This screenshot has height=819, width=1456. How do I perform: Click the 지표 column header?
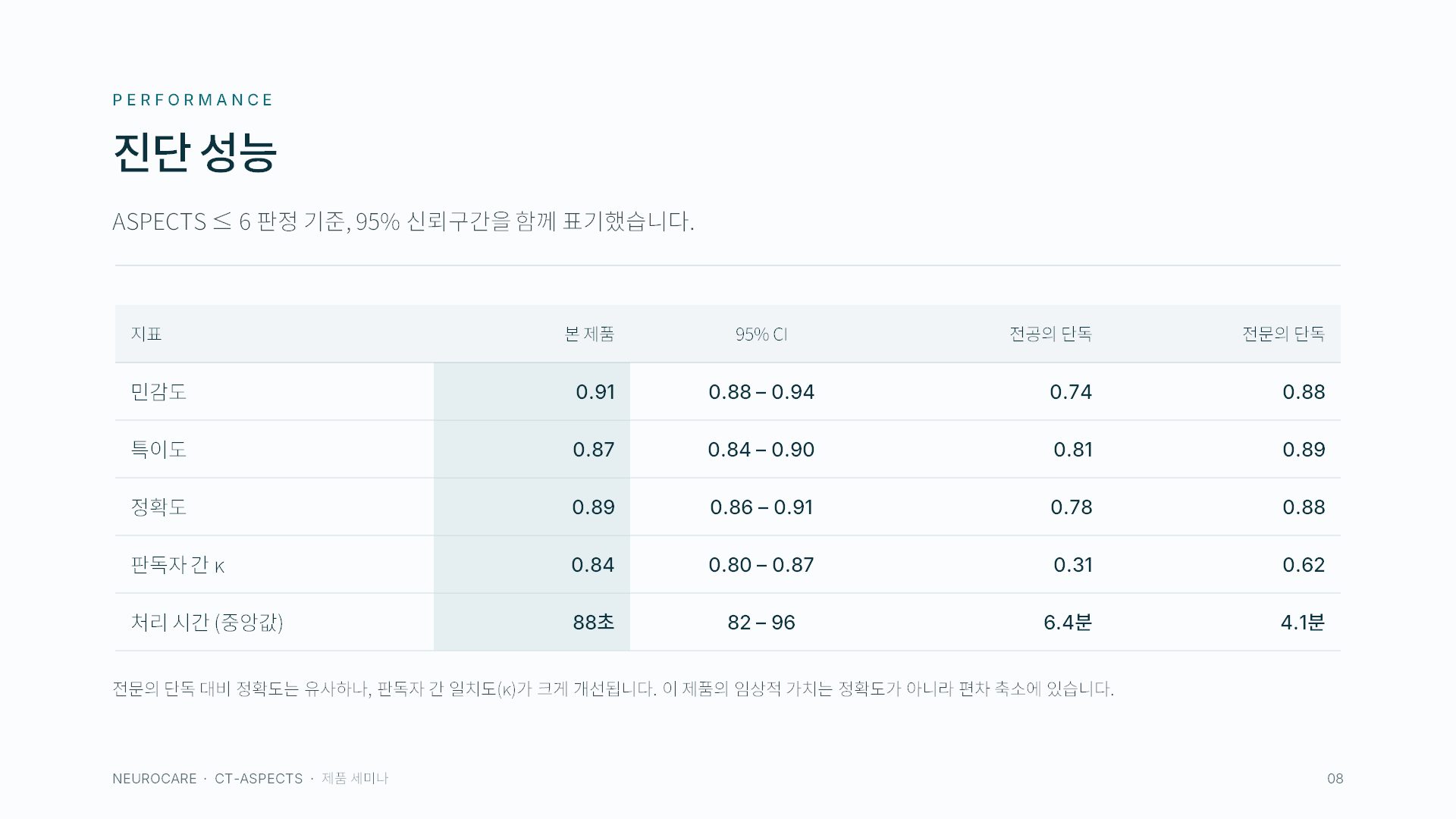pyautogui.click(x=146, y=334)
